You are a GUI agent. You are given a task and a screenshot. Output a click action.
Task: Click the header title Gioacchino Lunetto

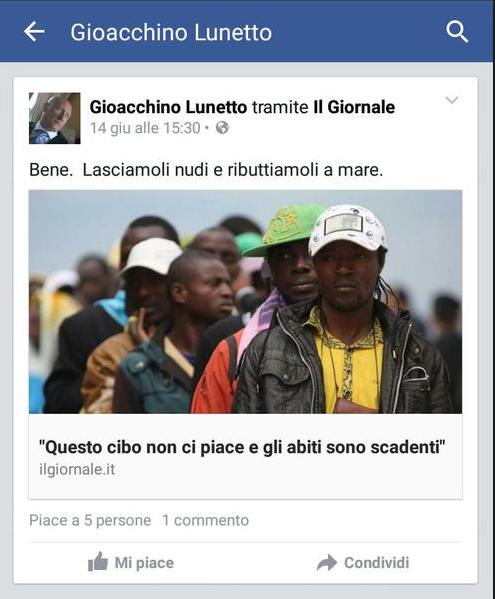point(171,32)
